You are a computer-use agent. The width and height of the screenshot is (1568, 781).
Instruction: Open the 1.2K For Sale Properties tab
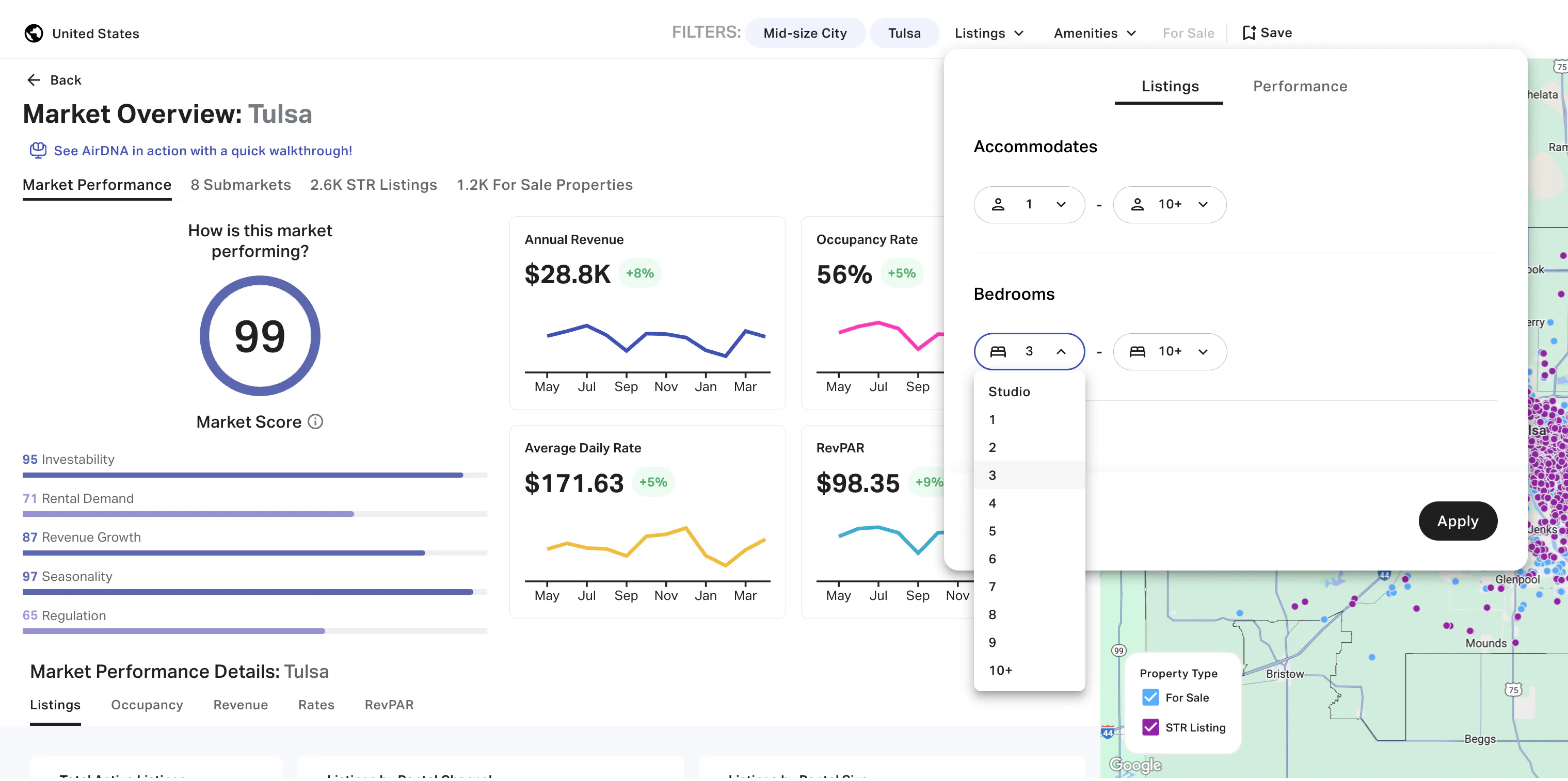coord(544,186)
